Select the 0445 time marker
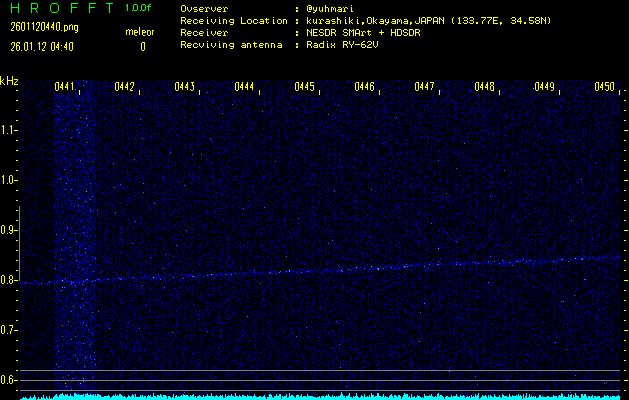Viewport: 629px width, 400px height. click(304, 87)
